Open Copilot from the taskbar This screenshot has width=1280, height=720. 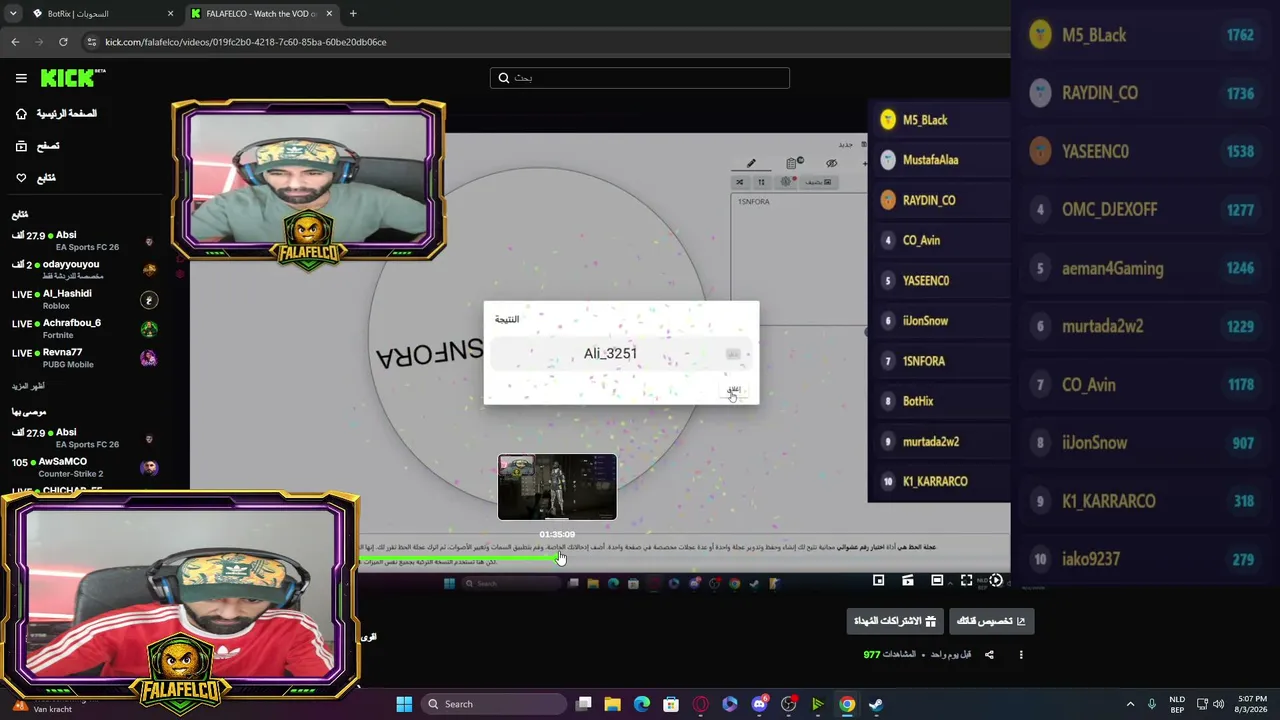tap(729, 704)
